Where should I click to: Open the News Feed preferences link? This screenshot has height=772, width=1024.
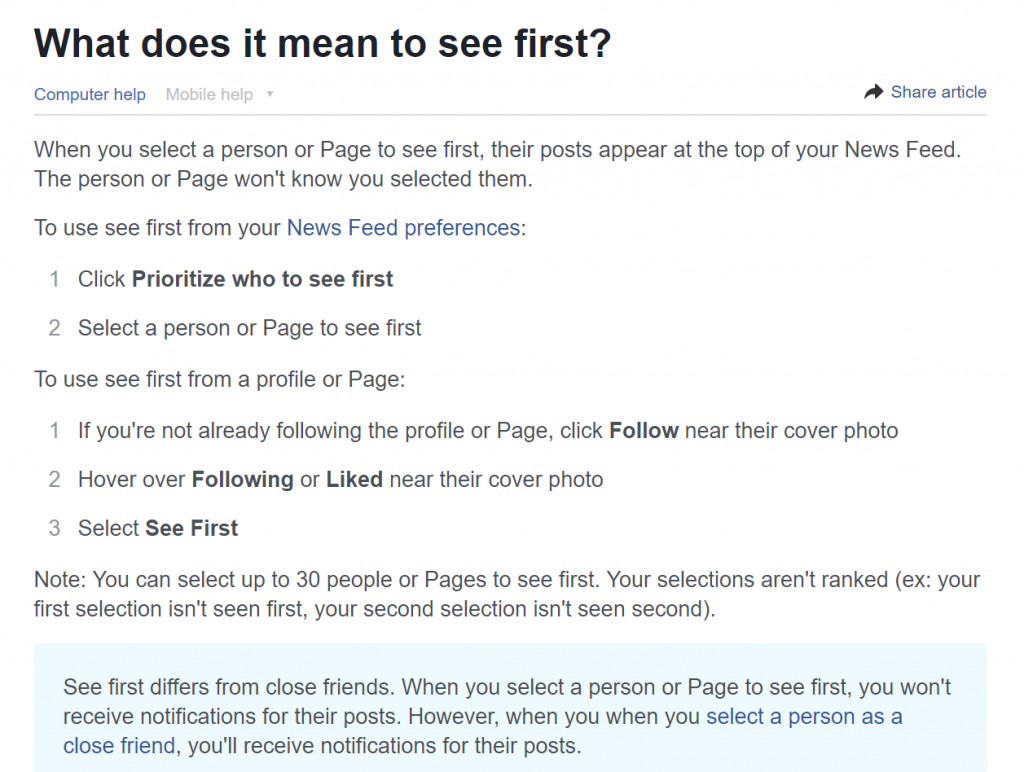point(403,228)
